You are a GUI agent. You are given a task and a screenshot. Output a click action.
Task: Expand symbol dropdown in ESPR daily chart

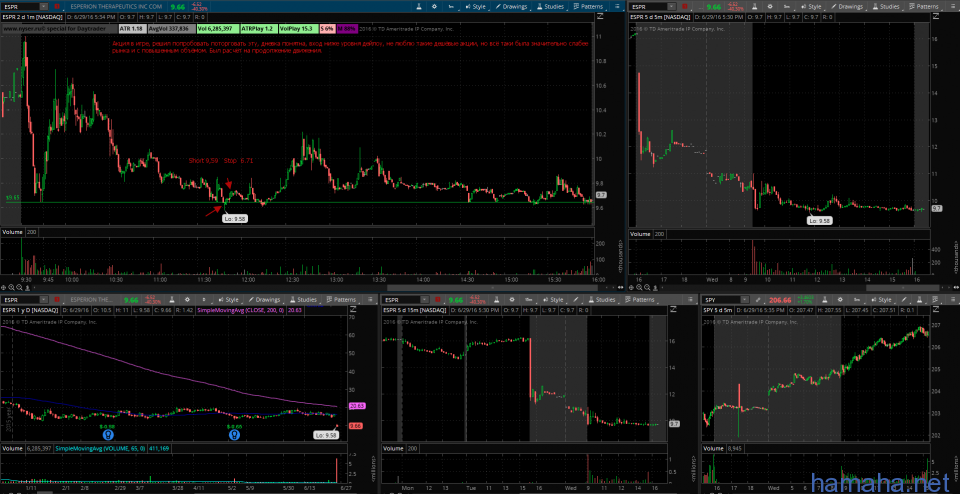[44, 300]
